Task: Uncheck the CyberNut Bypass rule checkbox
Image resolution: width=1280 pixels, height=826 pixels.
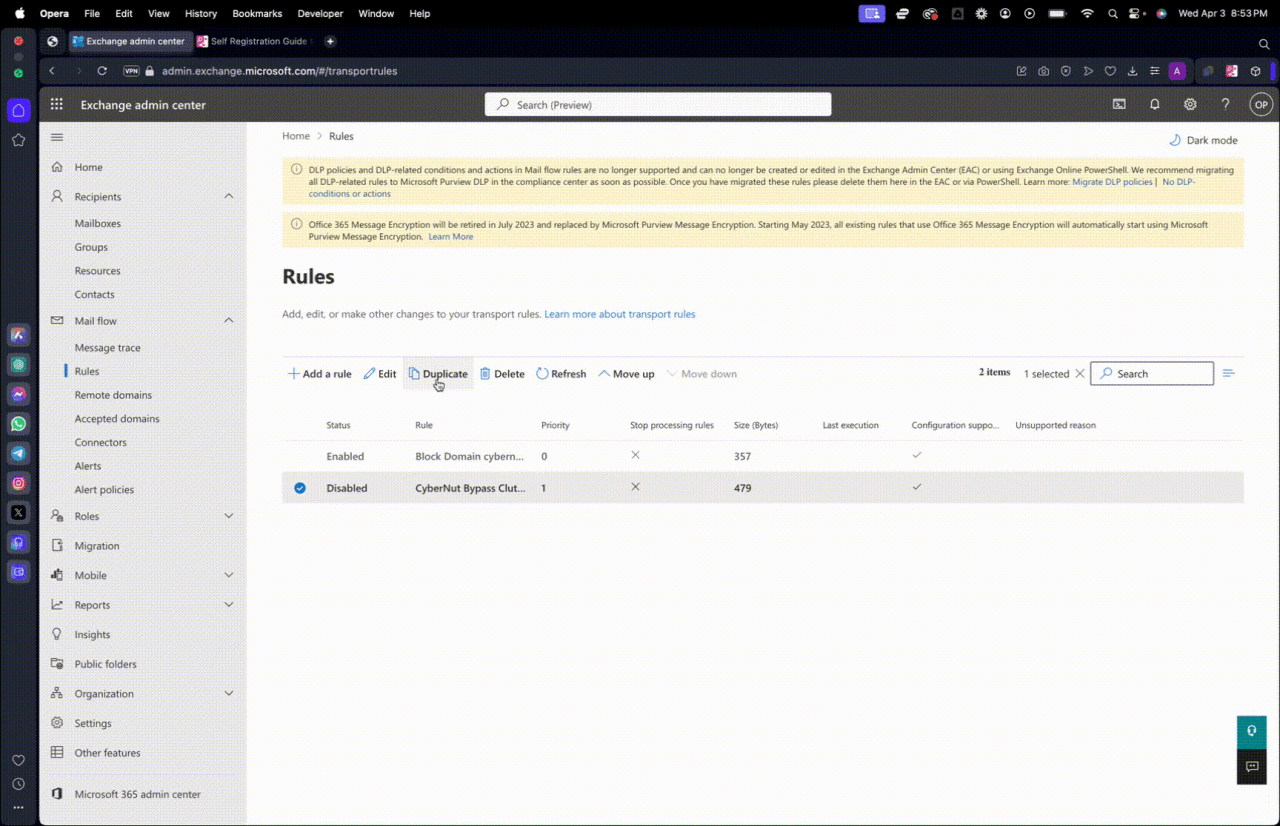Action: (x=300, y=488)
